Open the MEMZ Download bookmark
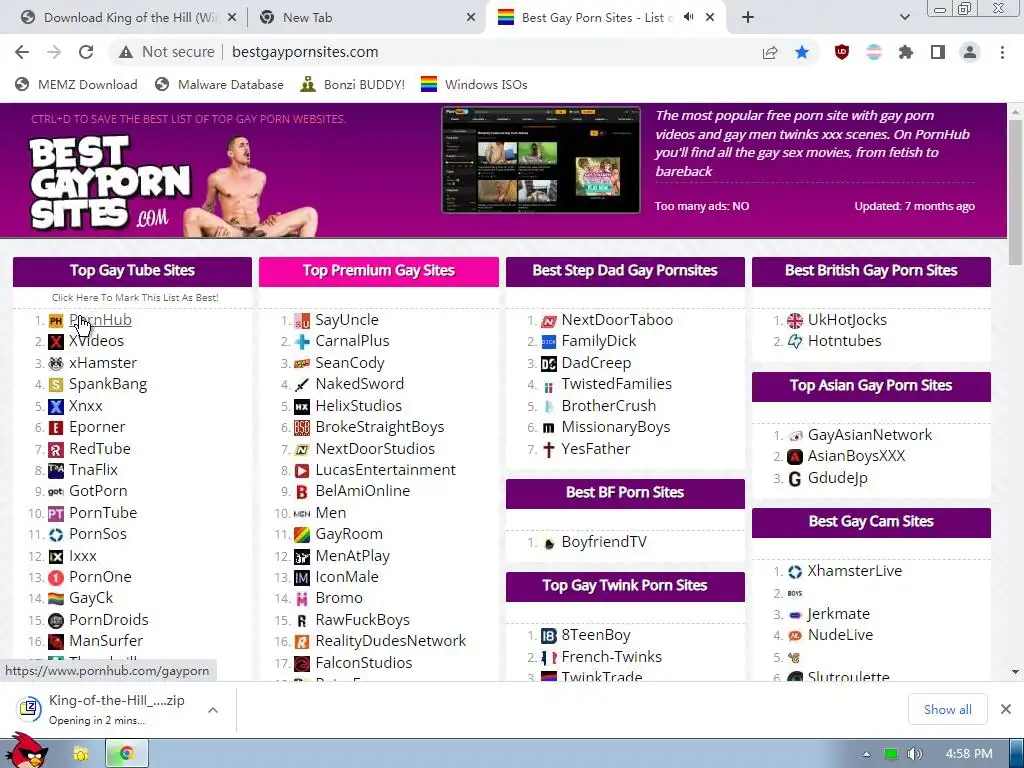1024x768 pixels. click(x=76, y=85)
